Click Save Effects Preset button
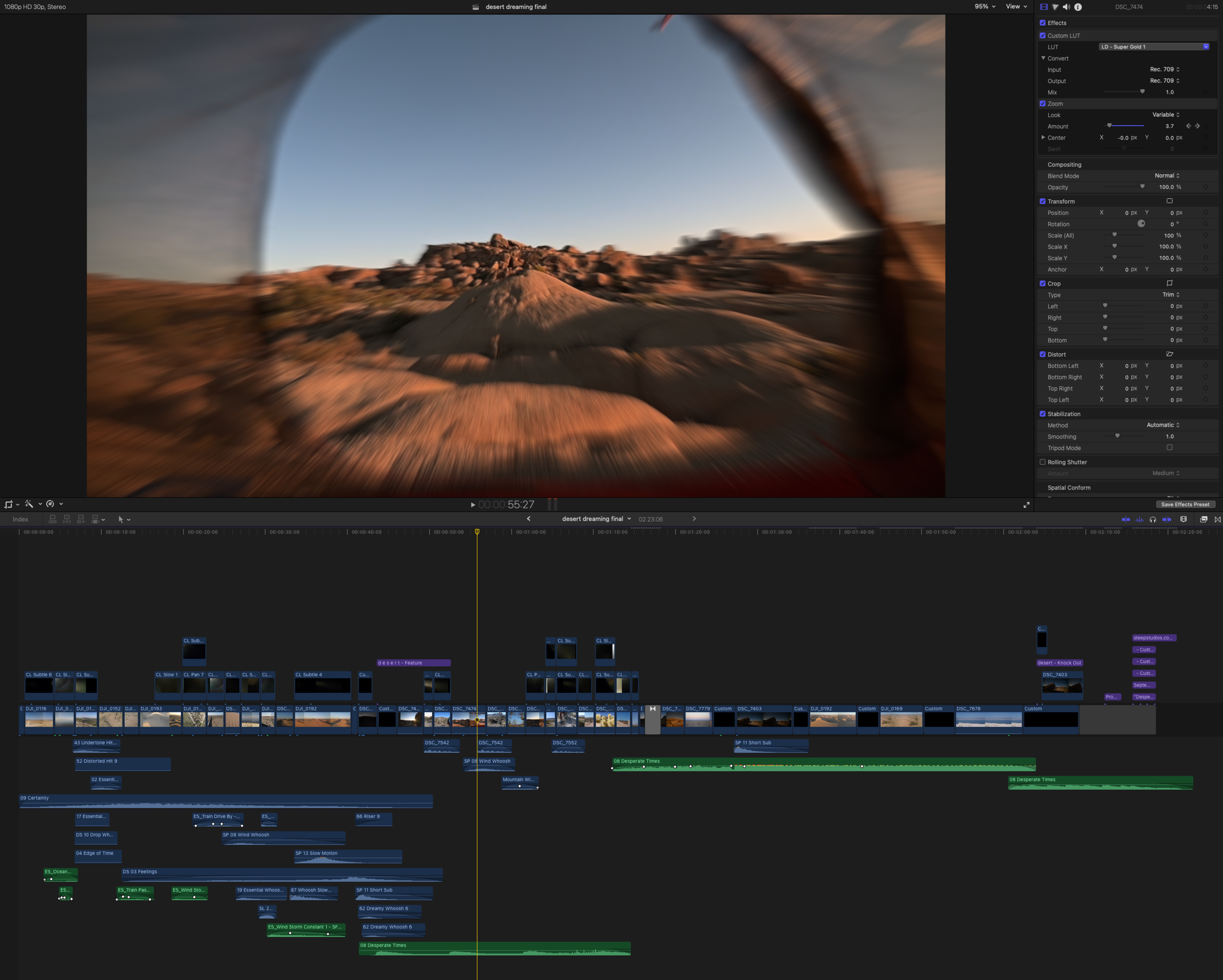Viewport: 1223px width, 980px height. (1185, 504)
